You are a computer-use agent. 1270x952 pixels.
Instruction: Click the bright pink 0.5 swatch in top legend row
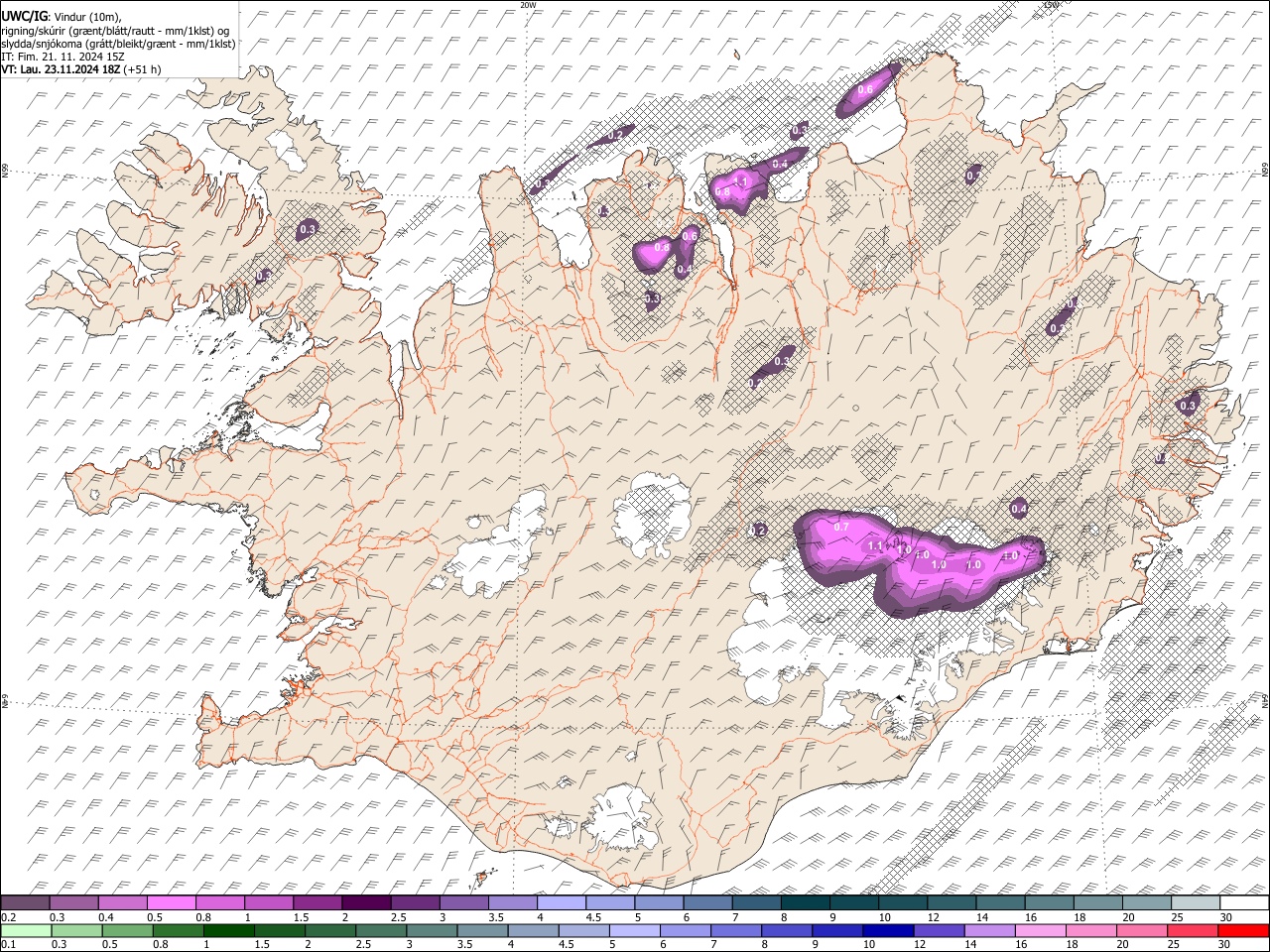[x=171, y=902]
